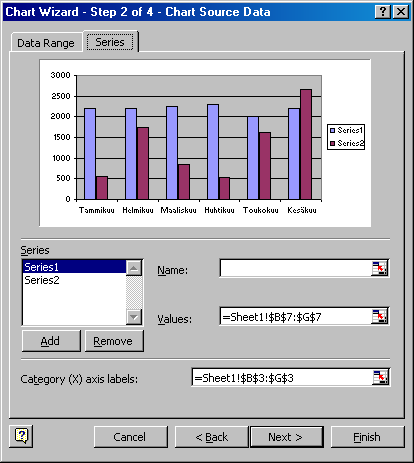
Task: Collapse dialog via Name field range selector icon
Action: (x=379, y=268)
